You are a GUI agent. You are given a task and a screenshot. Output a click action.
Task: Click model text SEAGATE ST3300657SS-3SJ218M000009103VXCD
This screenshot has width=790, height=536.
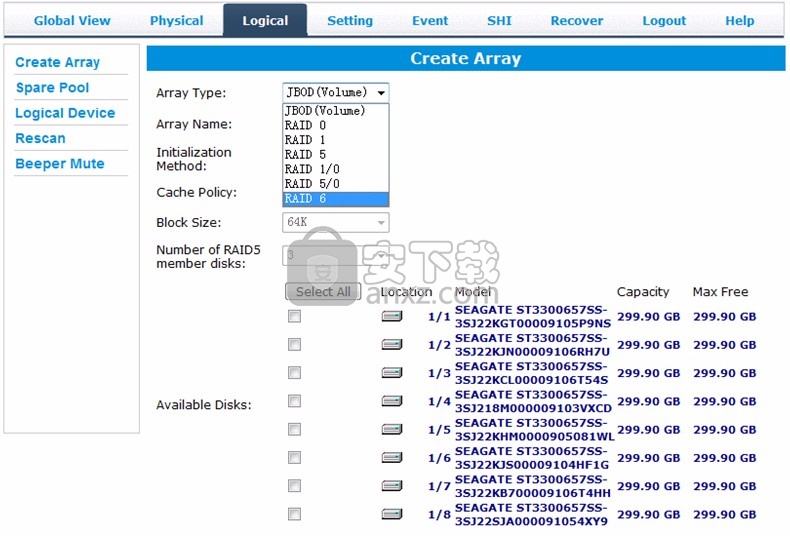tap(533, 401)
